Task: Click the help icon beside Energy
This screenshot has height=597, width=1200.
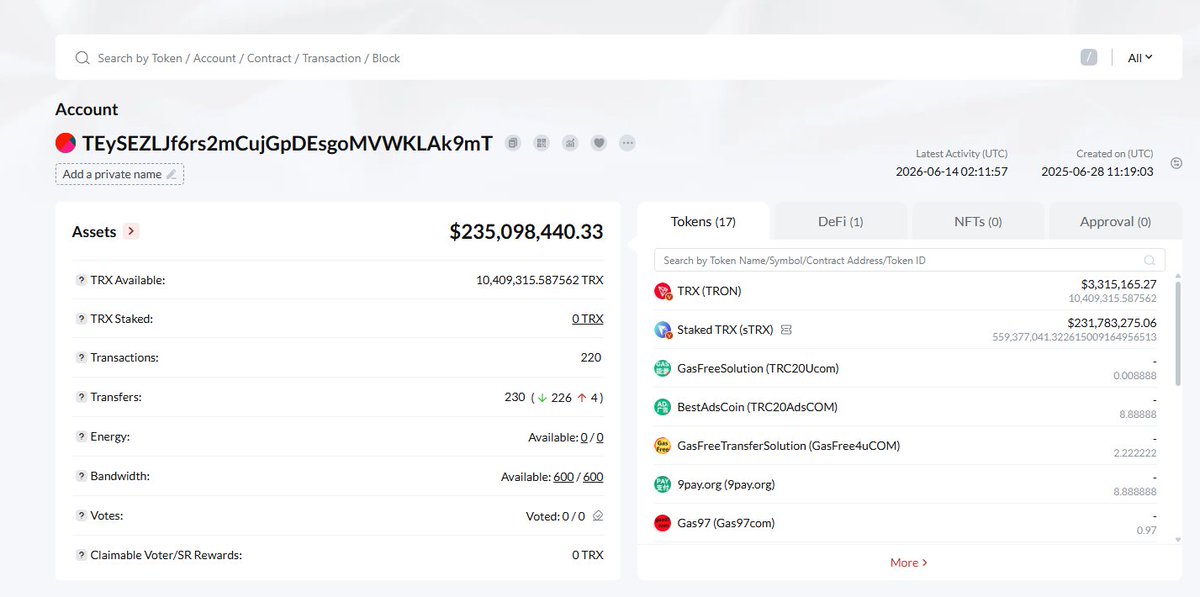Action: (81, 437)
